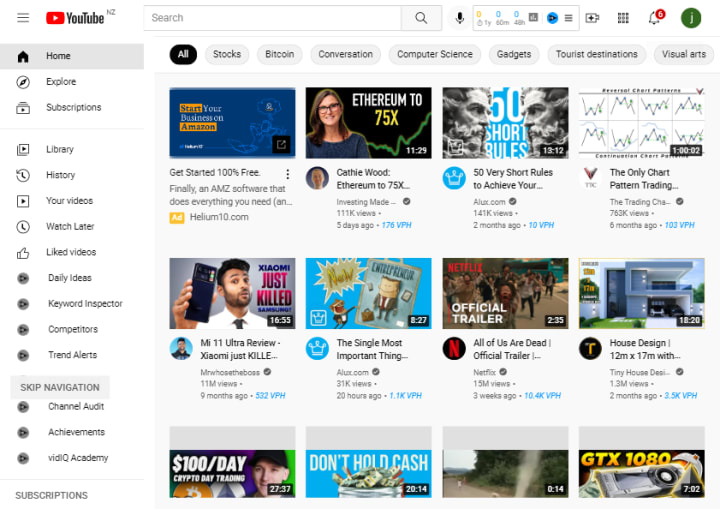The width and height of the screenshot is (720, 509).
Task: Open the House Design thumbnail
Action: 641,293
